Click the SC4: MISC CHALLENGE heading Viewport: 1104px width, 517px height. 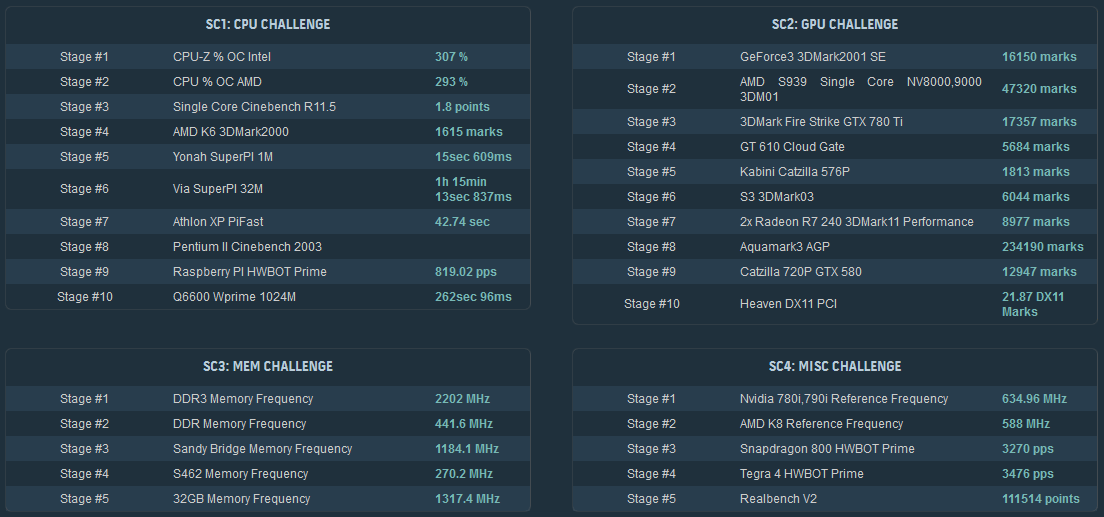point(835,366)
